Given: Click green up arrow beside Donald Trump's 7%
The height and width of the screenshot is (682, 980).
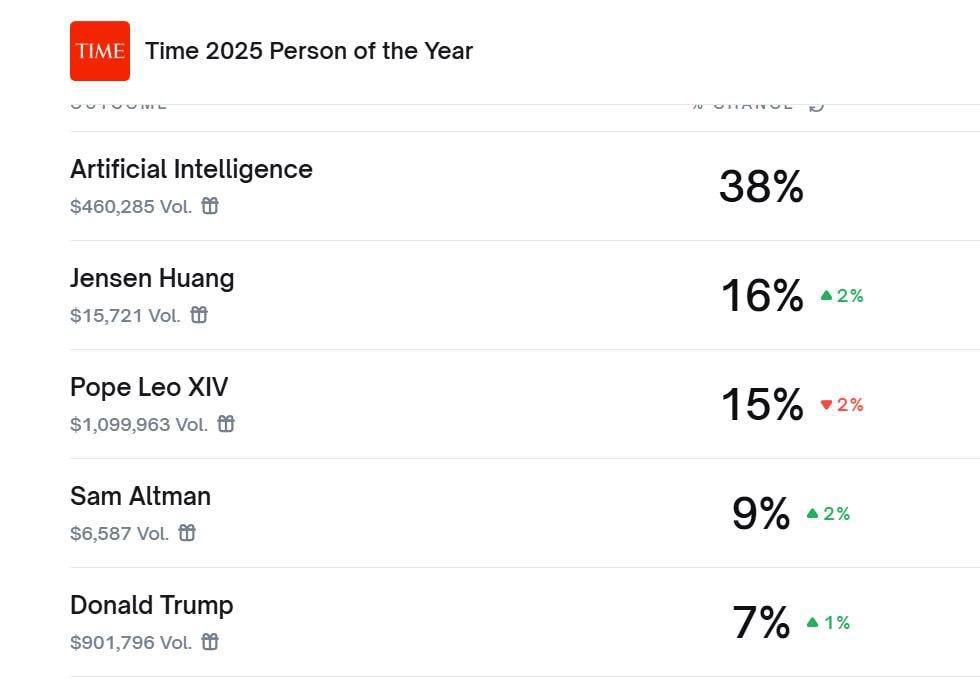Looking at the screenshot, I should coord(813,623).
